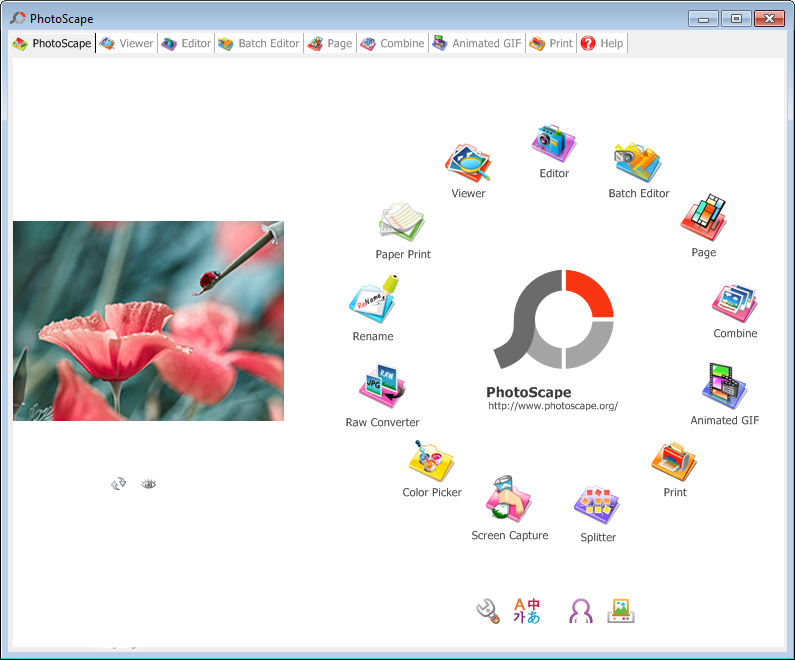
Task: Click the eye icon below the photo
Action: click(149, 484)
